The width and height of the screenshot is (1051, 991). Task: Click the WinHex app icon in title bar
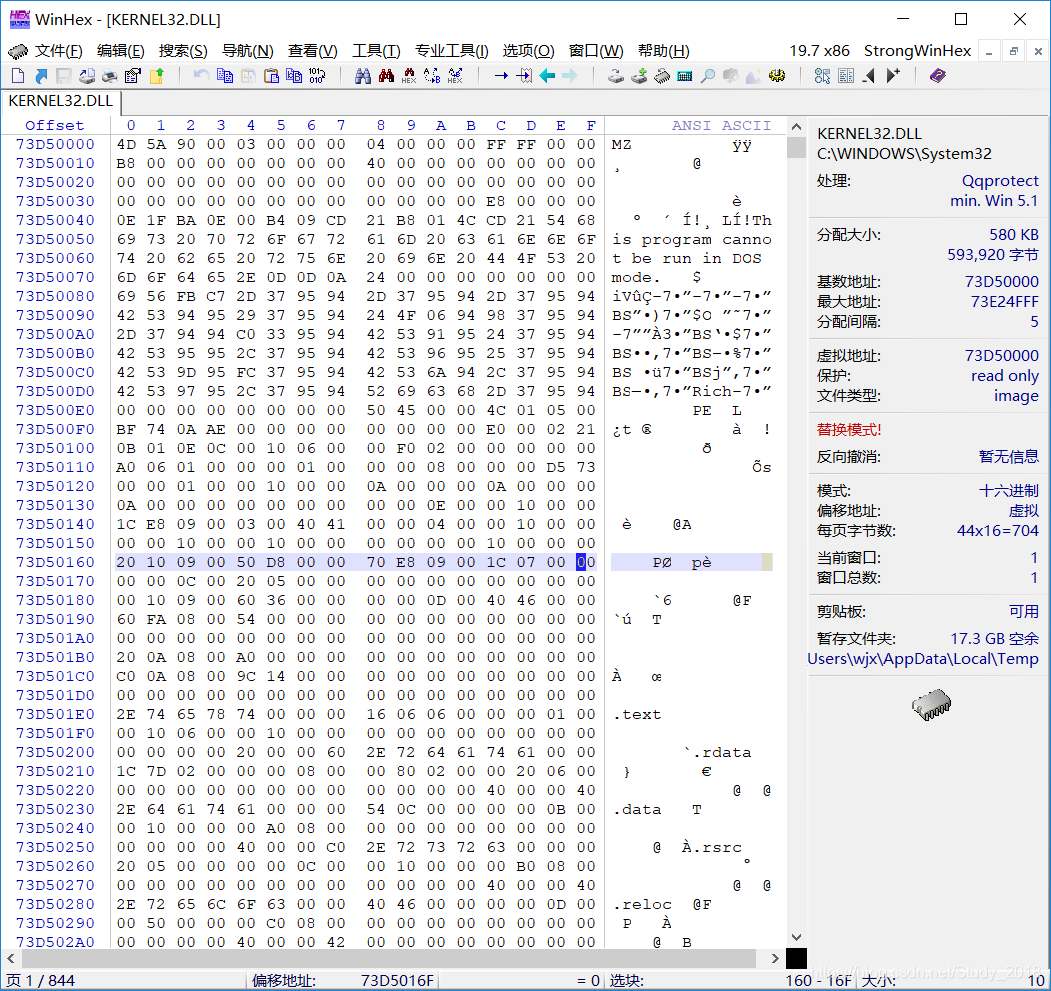pyautogui.click(x=19, y=19)
